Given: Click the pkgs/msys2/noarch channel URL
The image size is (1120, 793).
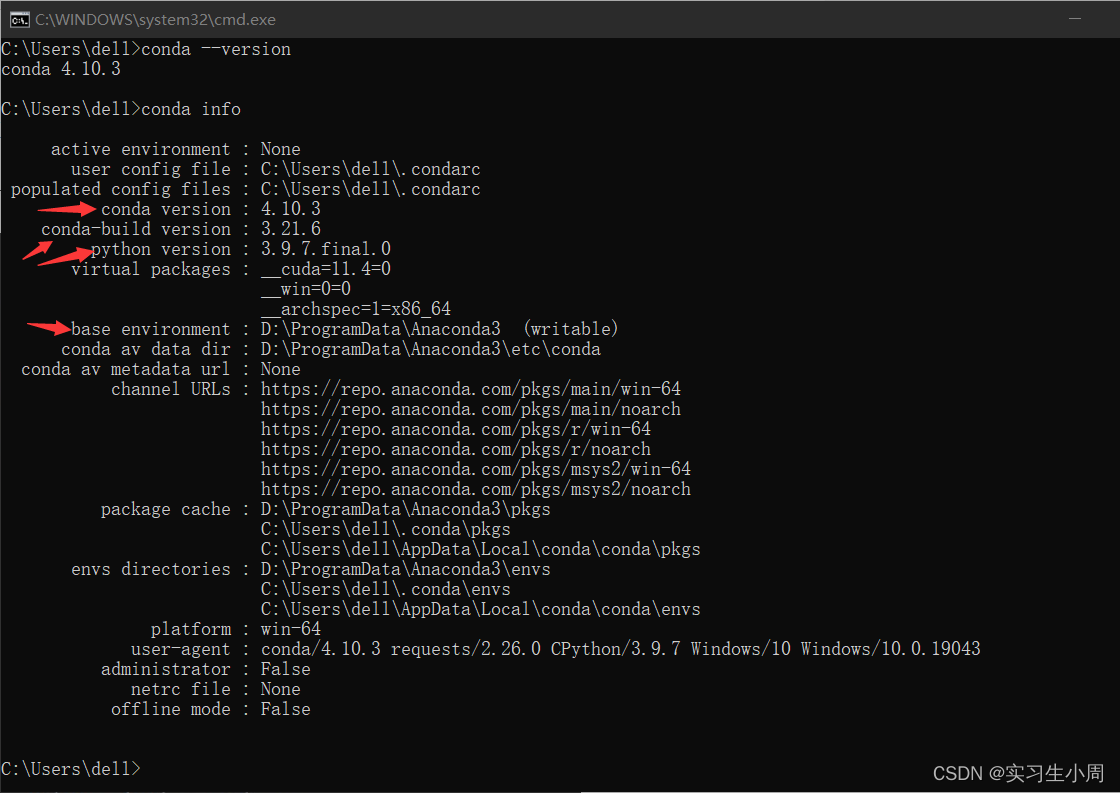Looking at the screenshot, I should pyautogui.click(x=475, y=489).
